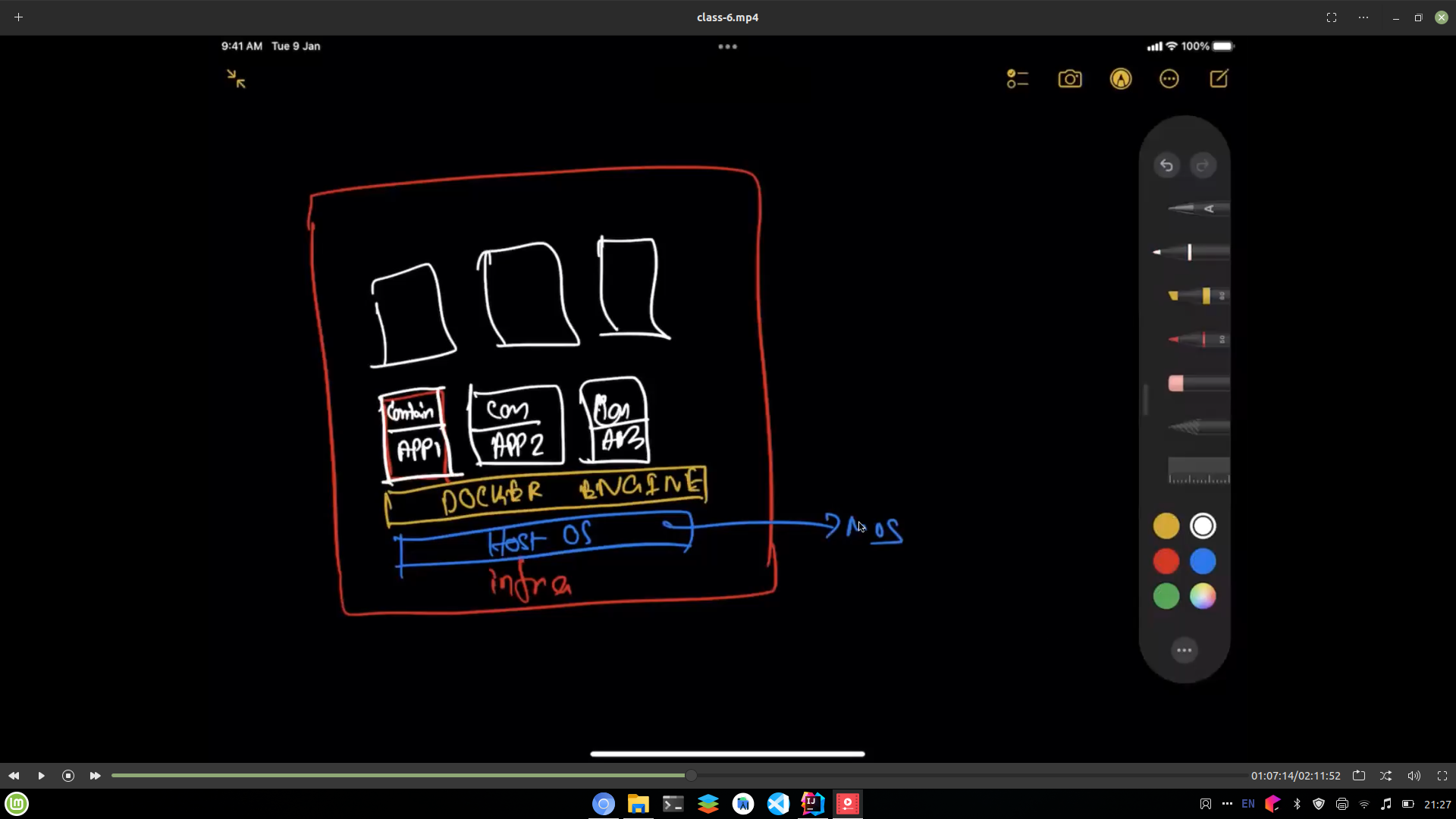Open the player's three-dot menu in title bar
Image resolution: width=1456 pixels, height=819 pixels.
pyautogui.click(x=1363, y=17)
